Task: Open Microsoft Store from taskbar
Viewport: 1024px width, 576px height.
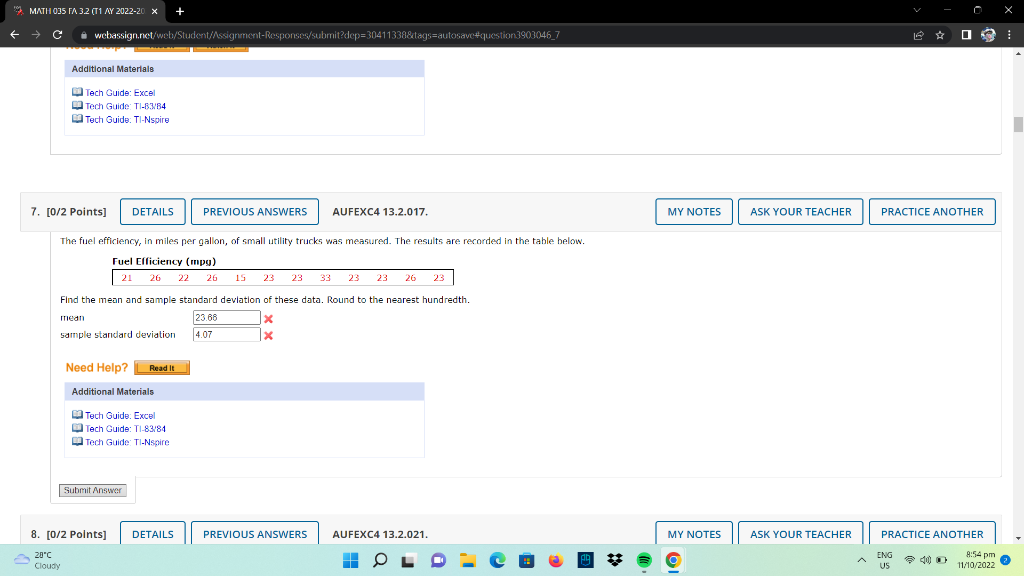Action: point(526,560)
